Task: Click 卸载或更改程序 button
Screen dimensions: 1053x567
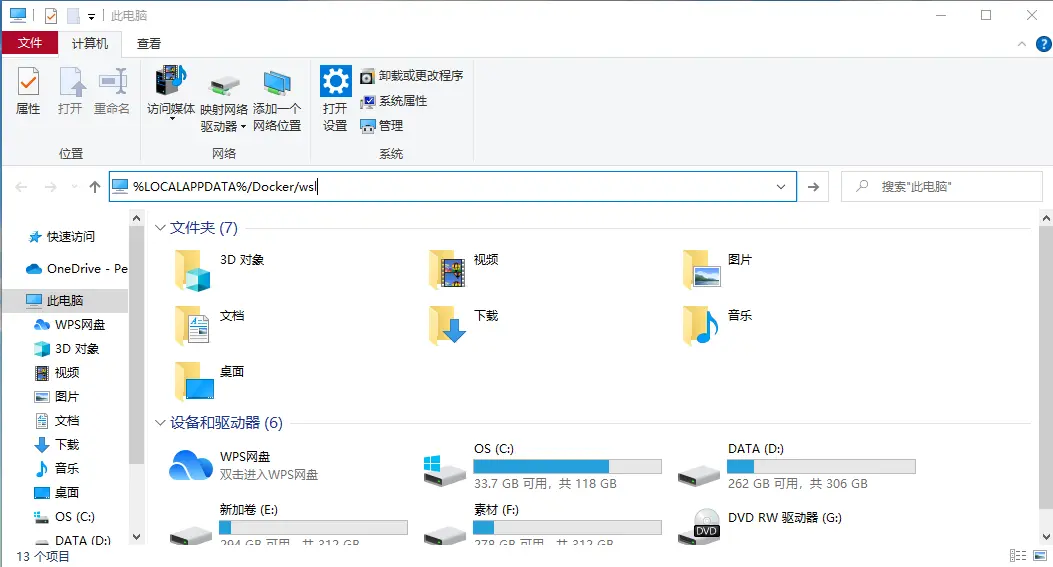Action: pos(412,76)
